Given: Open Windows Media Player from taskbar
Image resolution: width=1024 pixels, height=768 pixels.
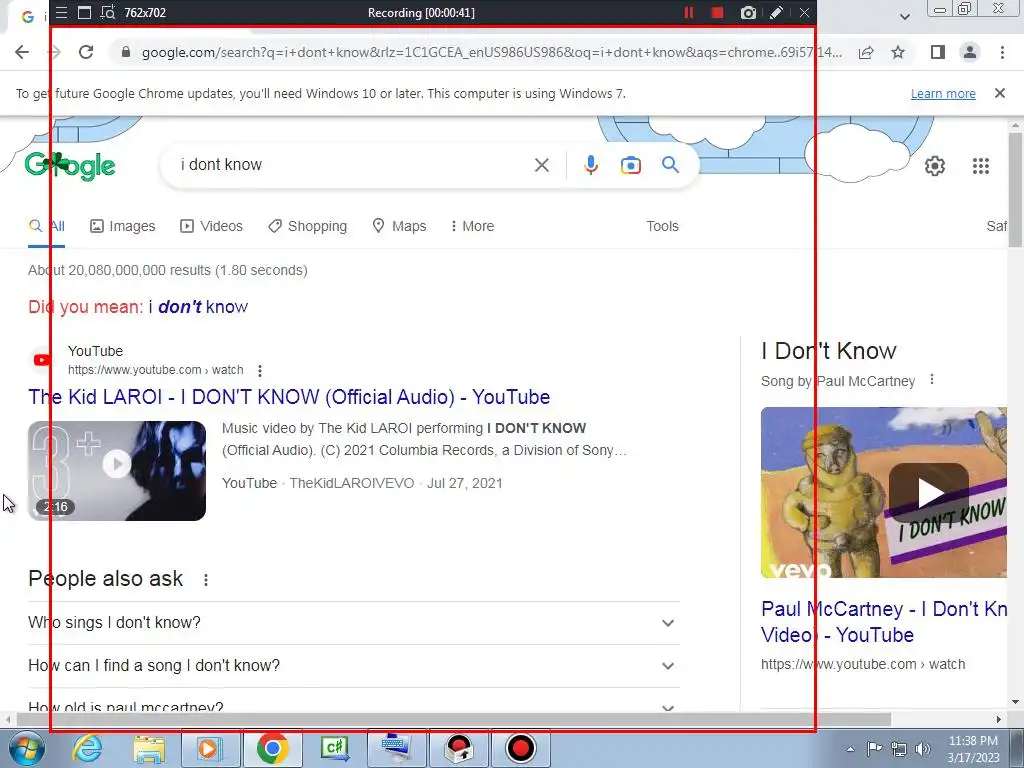Looking at the screenshot, I should (211, 748).
